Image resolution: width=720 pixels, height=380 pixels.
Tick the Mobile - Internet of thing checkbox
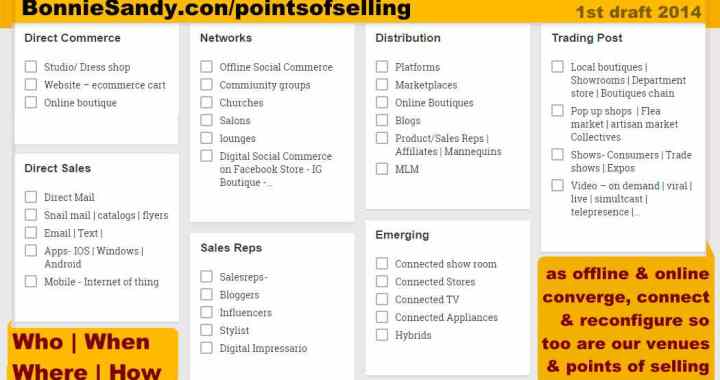31,281
